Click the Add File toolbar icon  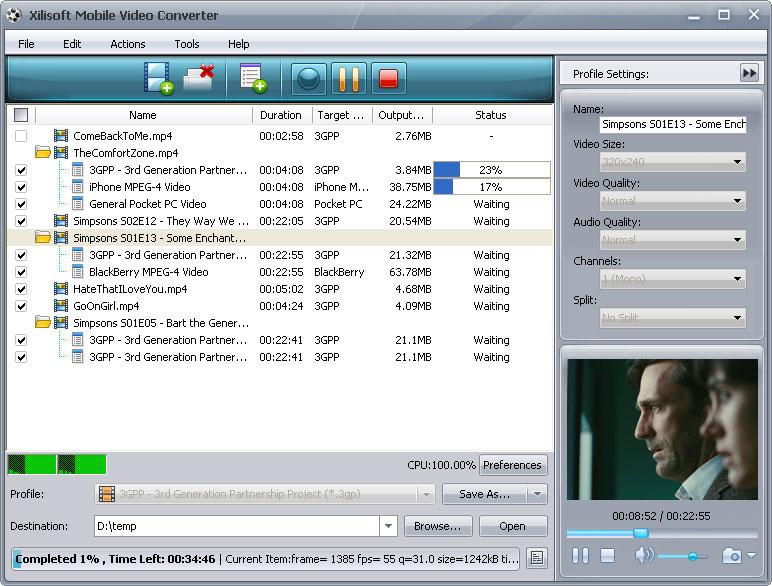click(159, 78)
